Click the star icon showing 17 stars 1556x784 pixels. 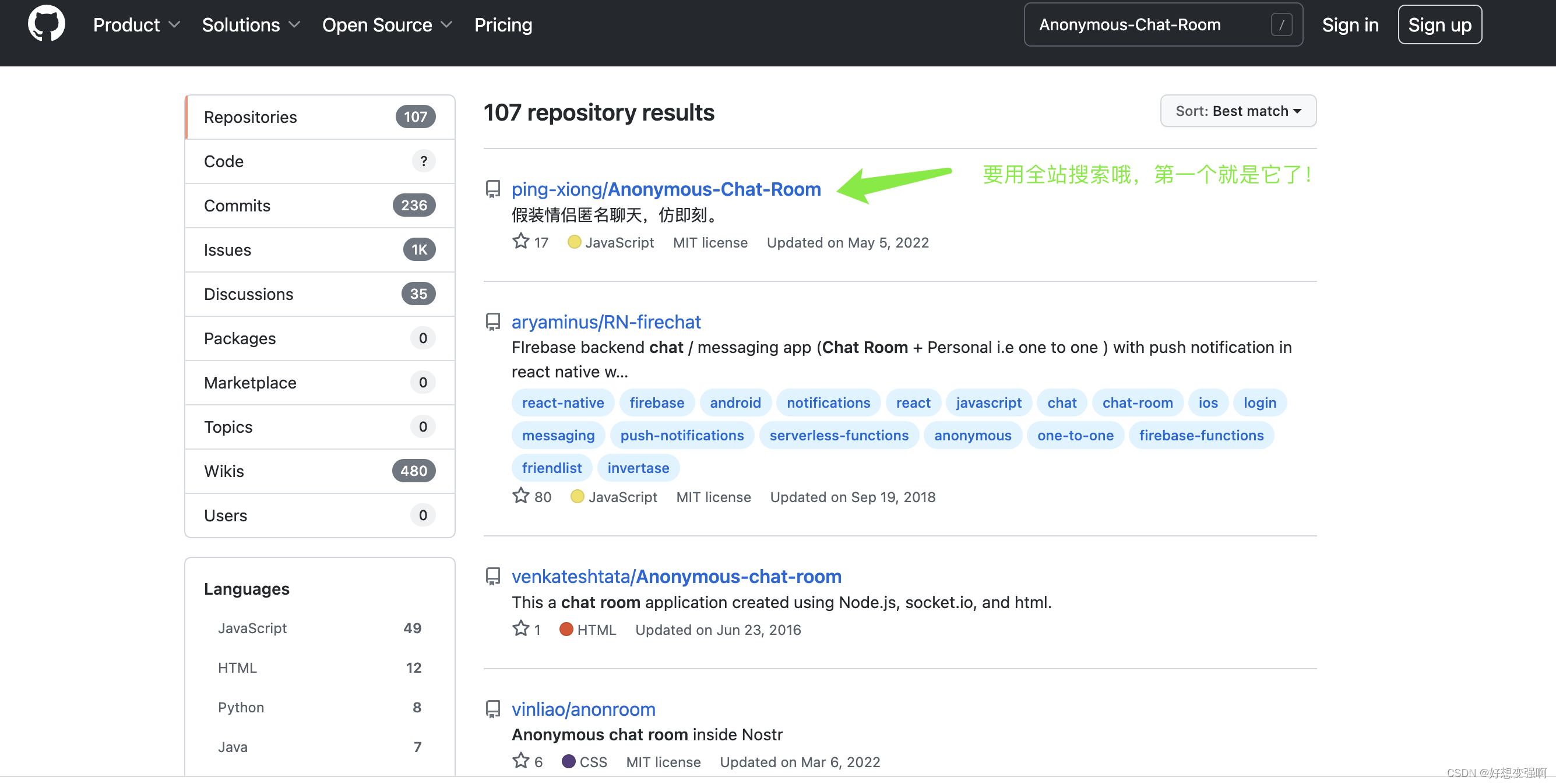pos(520,241)
